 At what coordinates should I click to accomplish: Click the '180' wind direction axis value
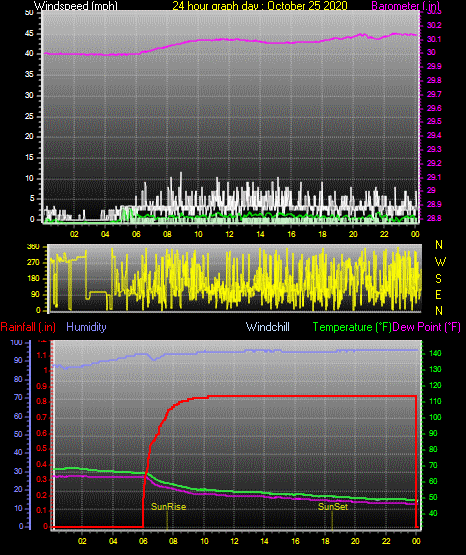point(33,279)
